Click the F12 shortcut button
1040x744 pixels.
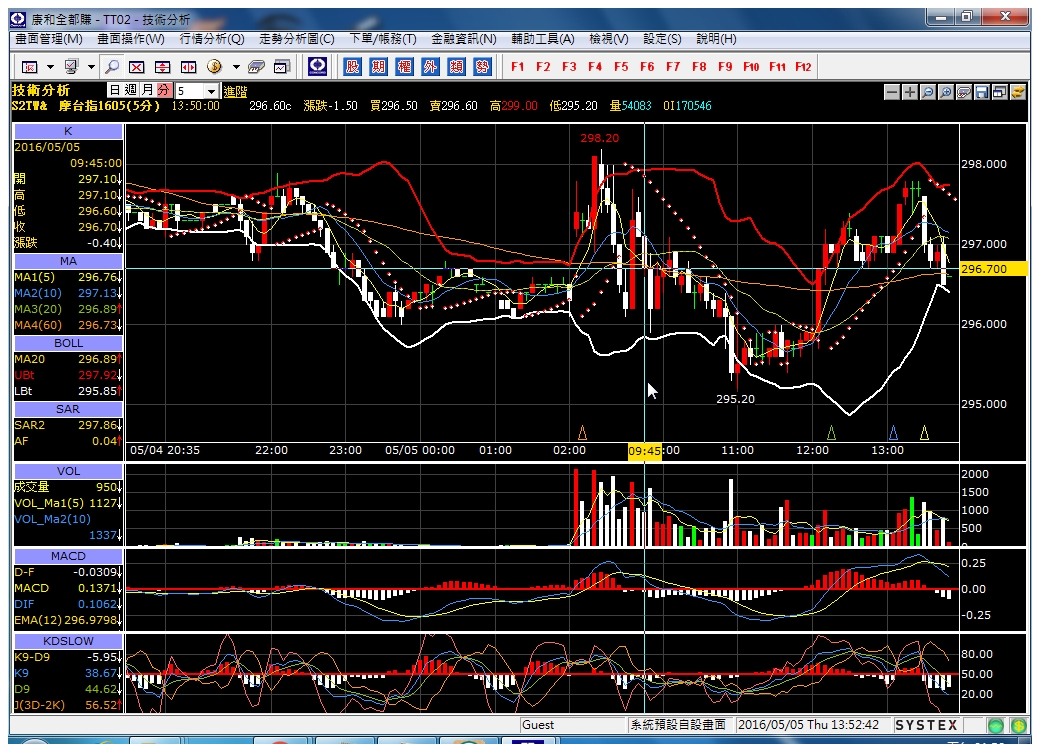pyautogui.click(x=803, y=66)
